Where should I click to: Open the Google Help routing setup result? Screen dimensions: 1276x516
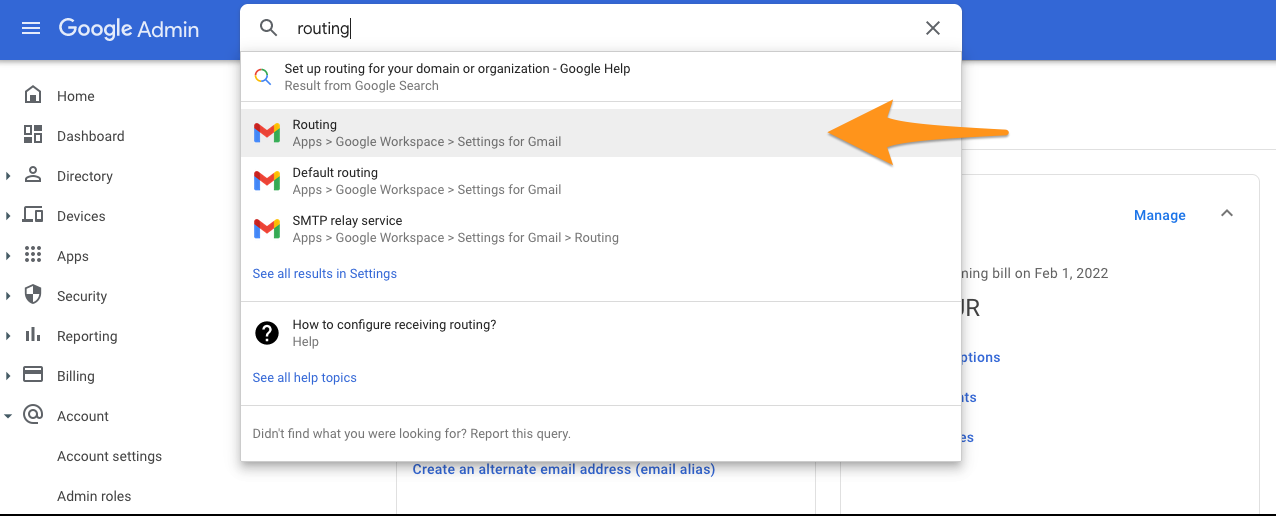coord(601,77)
